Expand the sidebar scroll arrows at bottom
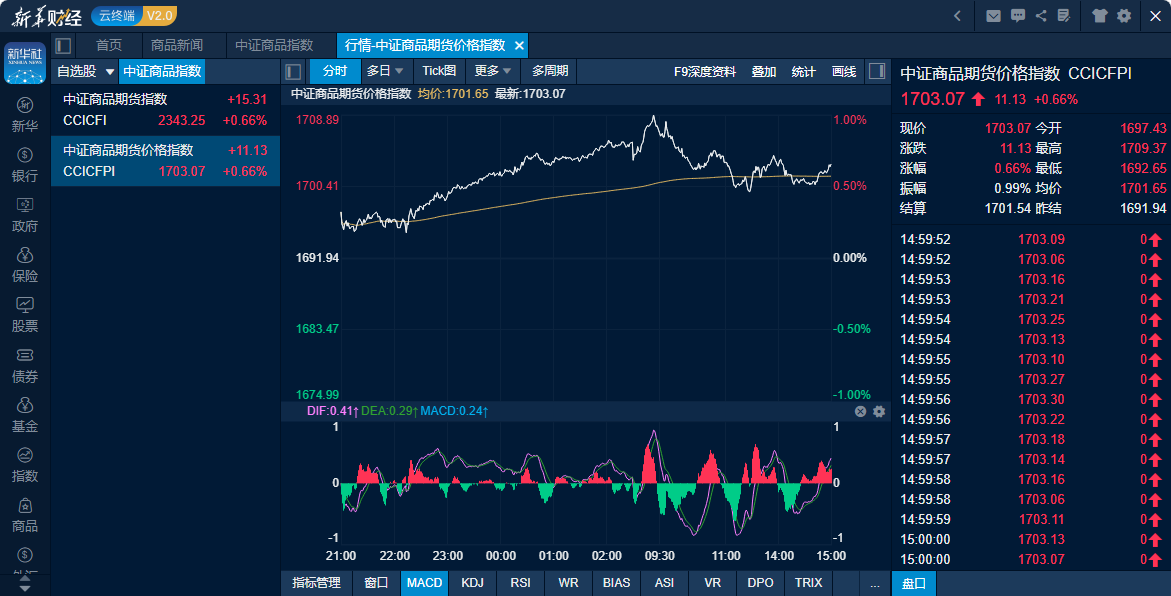 tap(25, 583)
